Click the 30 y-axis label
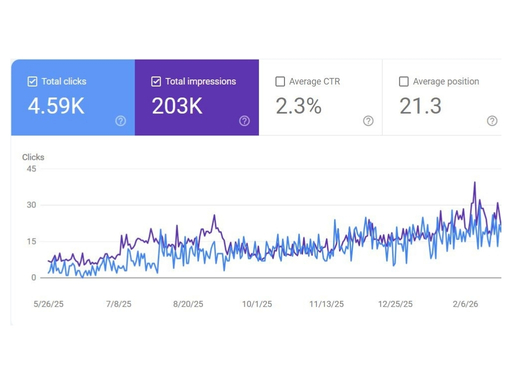This screenshot has height=384, width=512. [31, 205]
